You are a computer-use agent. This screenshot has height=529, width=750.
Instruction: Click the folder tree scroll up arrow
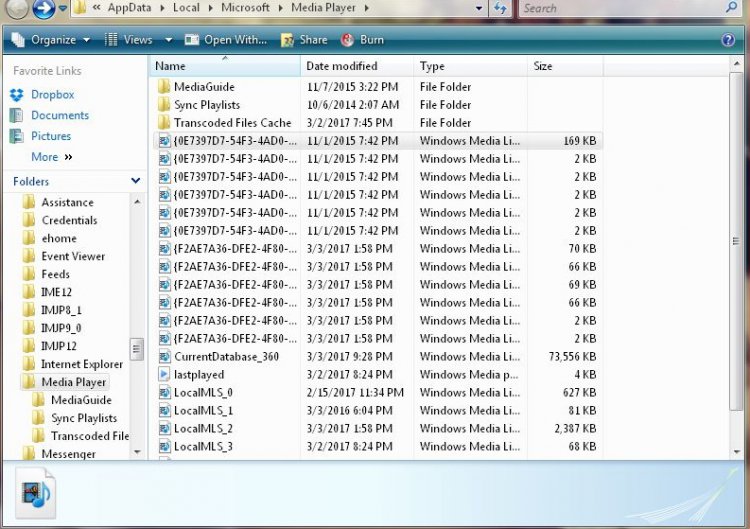click(137, 202)
